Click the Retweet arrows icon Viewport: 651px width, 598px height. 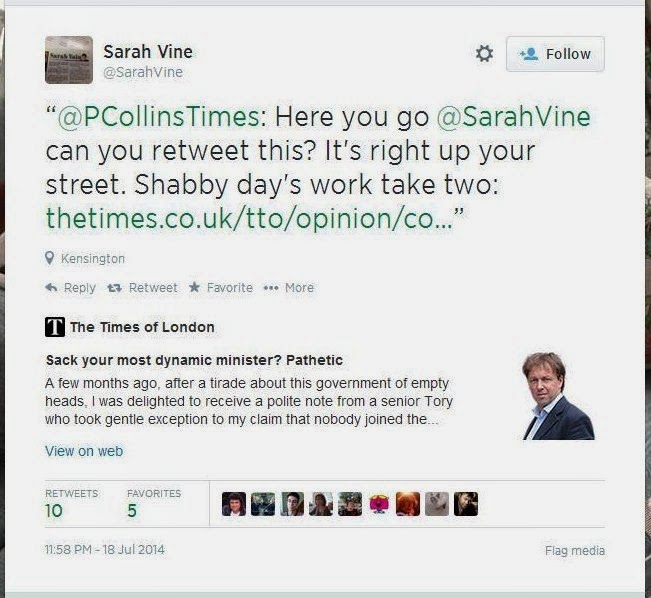tap(113, 288)
